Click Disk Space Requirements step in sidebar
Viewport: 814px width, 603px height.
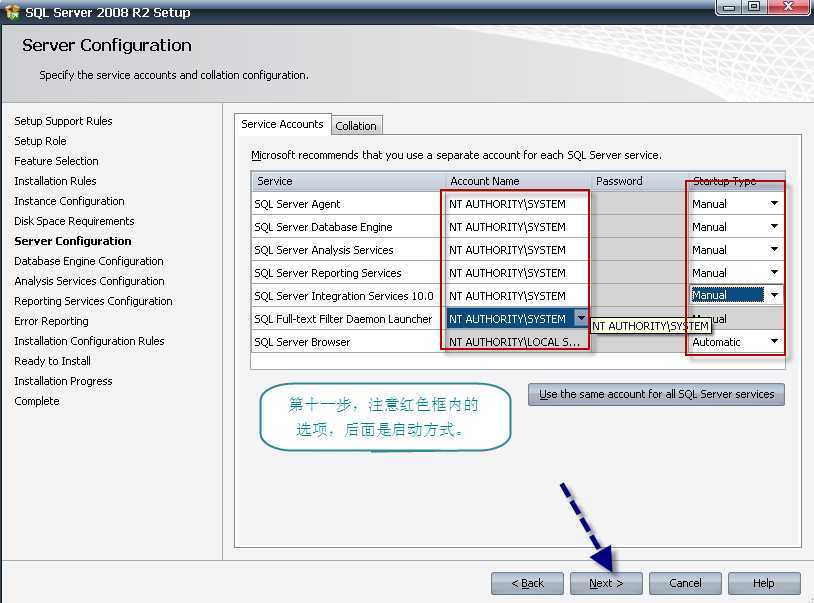pyautogui.click(x=74, y=221)
